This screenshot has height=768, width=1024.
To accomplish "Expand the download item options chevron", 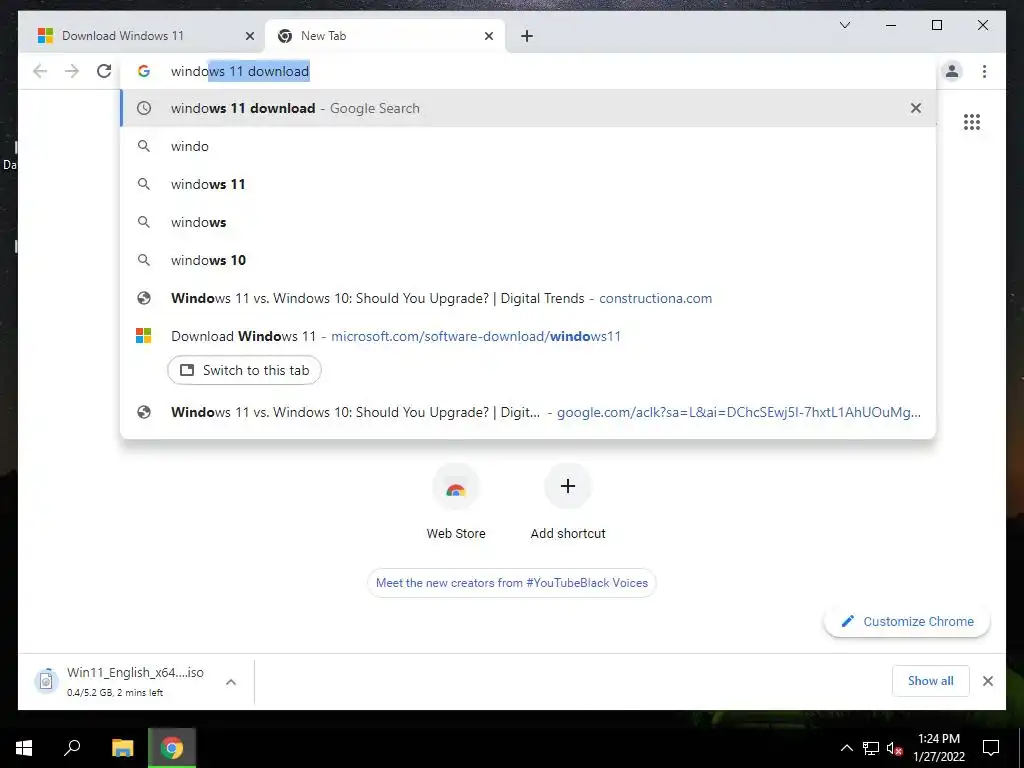I will 231,682.
